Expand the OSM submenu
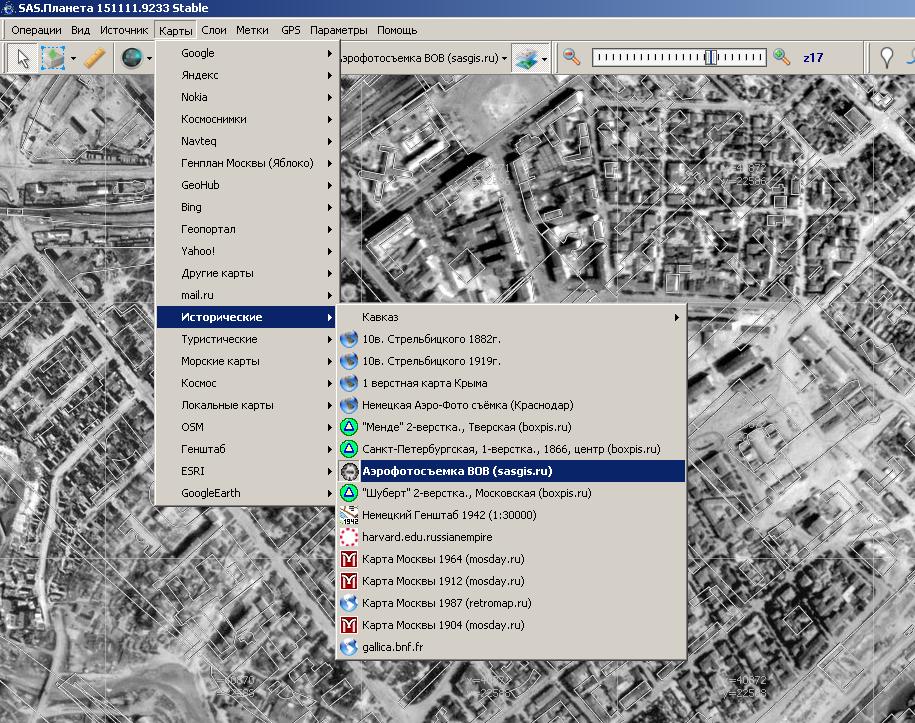915x723 pixels. click(x=247, y=427)
